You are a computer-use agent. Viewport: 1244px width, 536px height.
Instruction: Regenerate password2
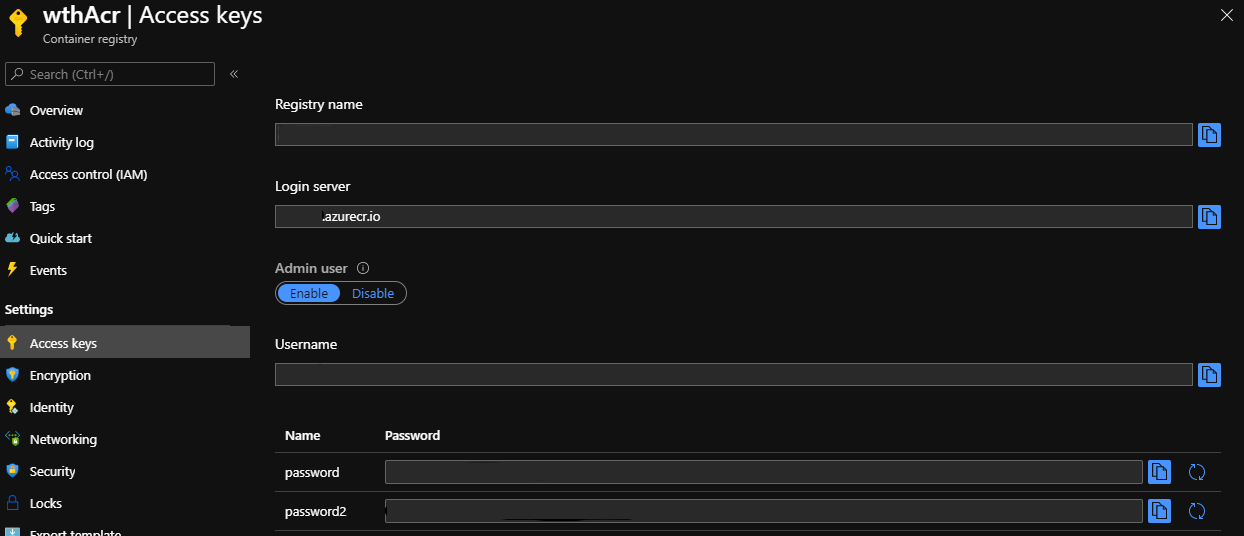[x=1196, y=511]
